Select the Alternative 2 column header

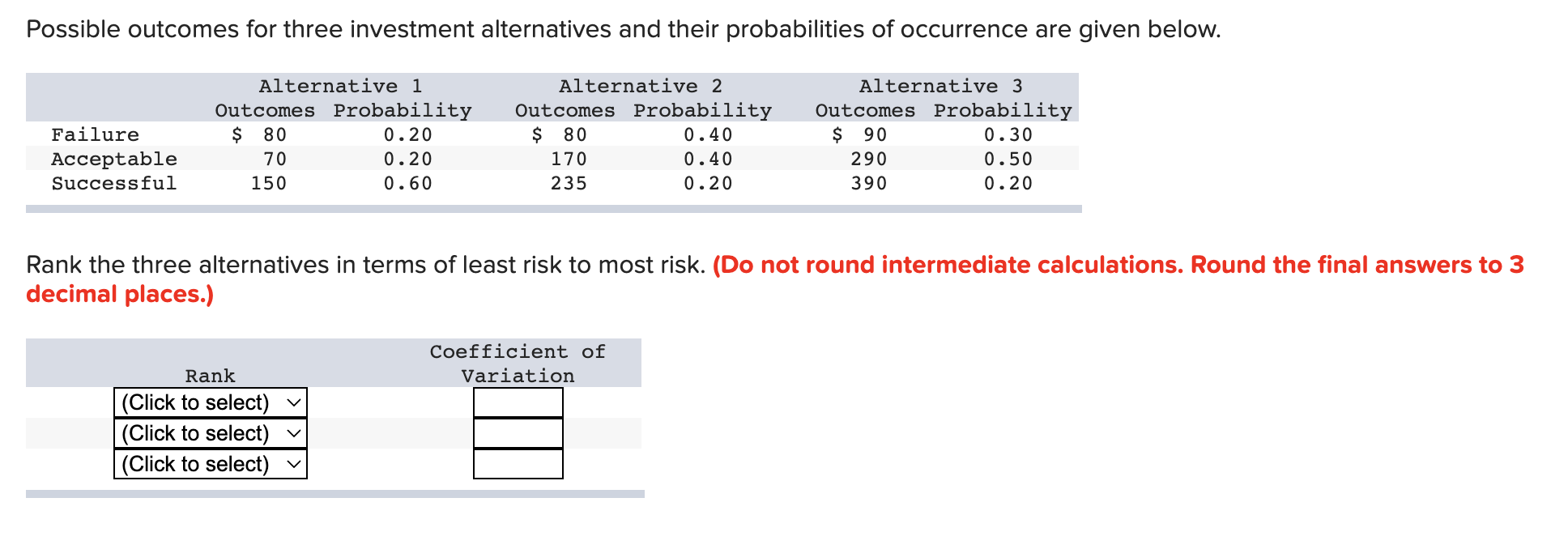coord(641,85)
